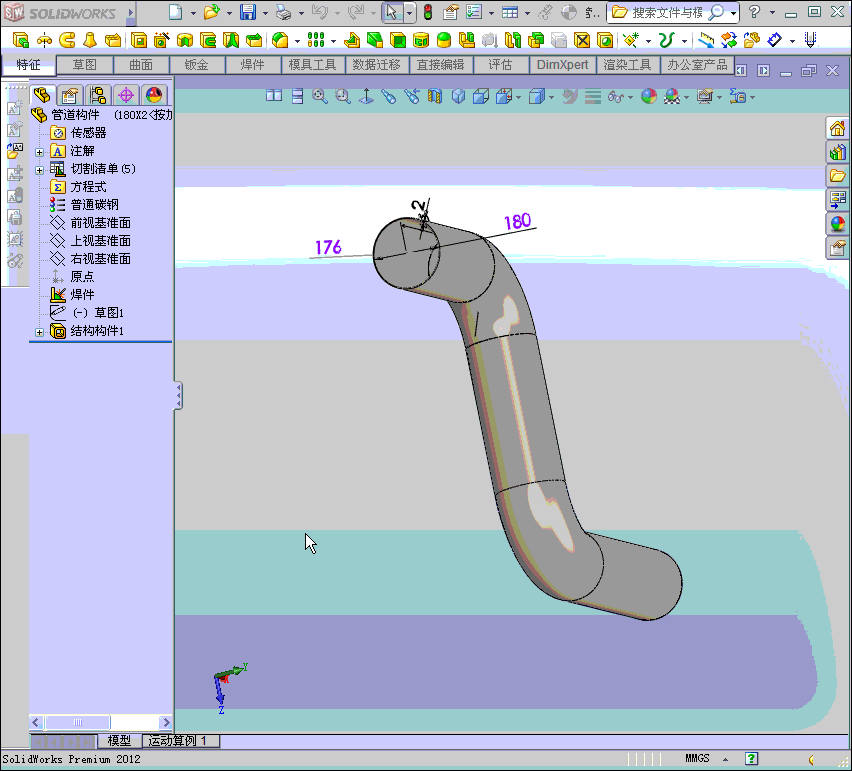The image size is (852, 771).
Task: Open the Linear Pattern dropdown arrow
Action: click(333, 41)
